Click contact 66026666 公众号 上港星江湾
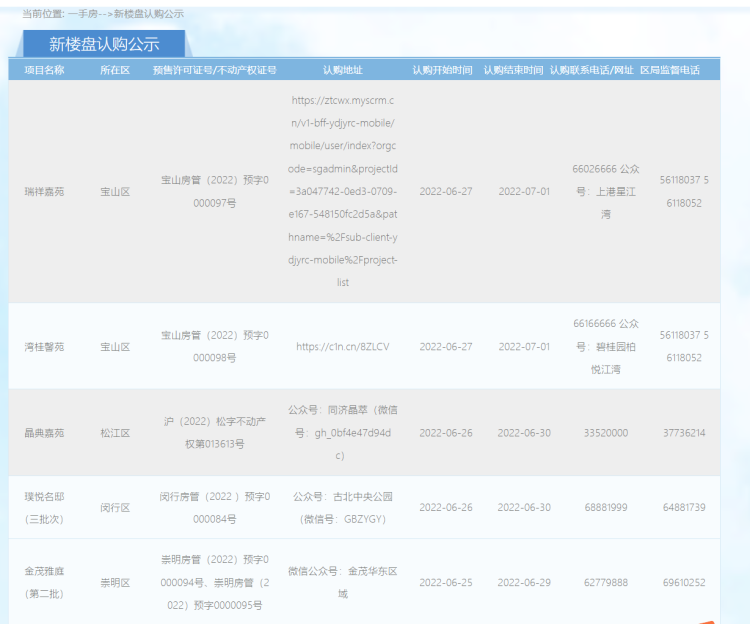The width and height of the screenshot is (750, 624). pyautogui.click(x=606, y=192)
